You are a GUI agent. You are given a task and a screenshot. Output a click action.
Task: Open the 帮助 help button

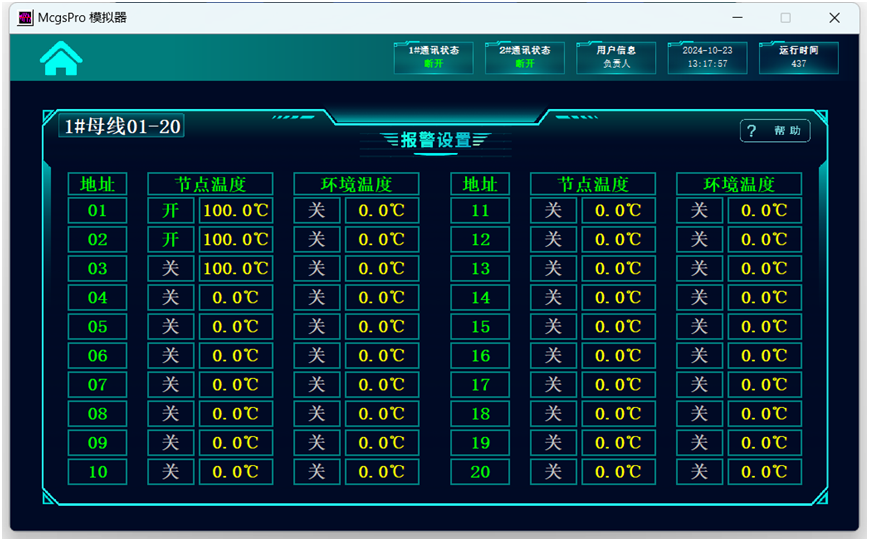[775, 131]
